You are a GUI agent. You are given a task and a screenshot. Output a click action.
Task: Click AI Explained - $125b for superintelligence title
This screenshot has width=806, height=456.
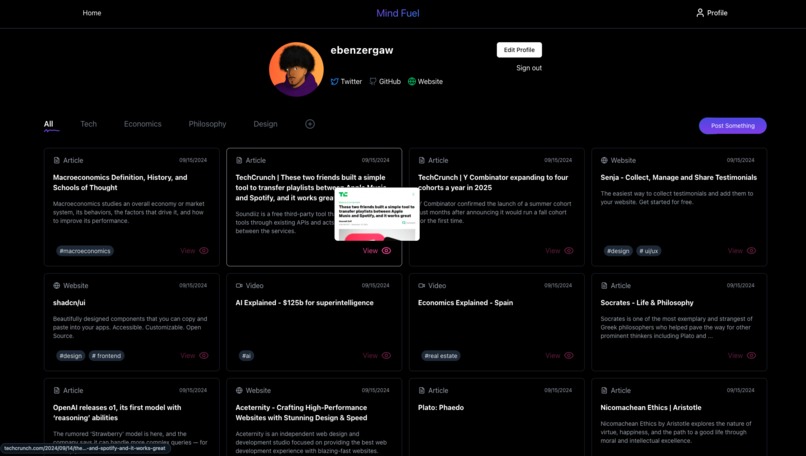click(x=304, y=303)
